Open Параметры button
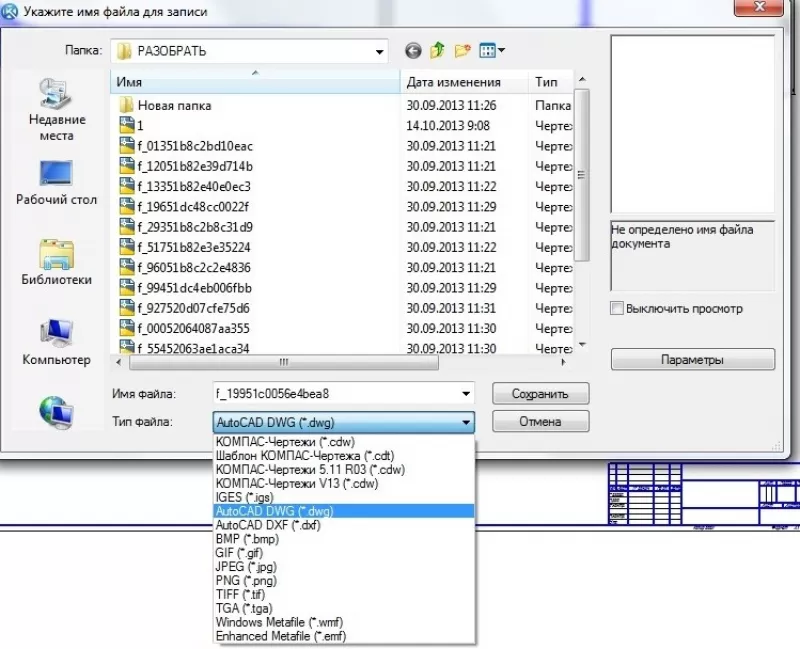The width and height of the screenshot is (800, 649). coord(692,360)
